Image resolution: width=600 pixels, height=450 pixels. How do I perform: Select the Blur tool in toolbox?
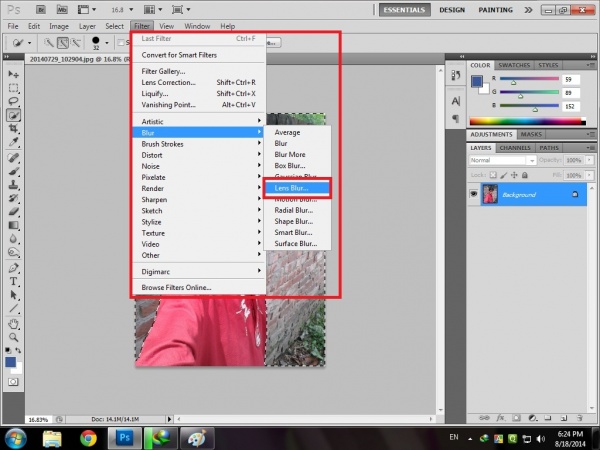pos(13,239)
